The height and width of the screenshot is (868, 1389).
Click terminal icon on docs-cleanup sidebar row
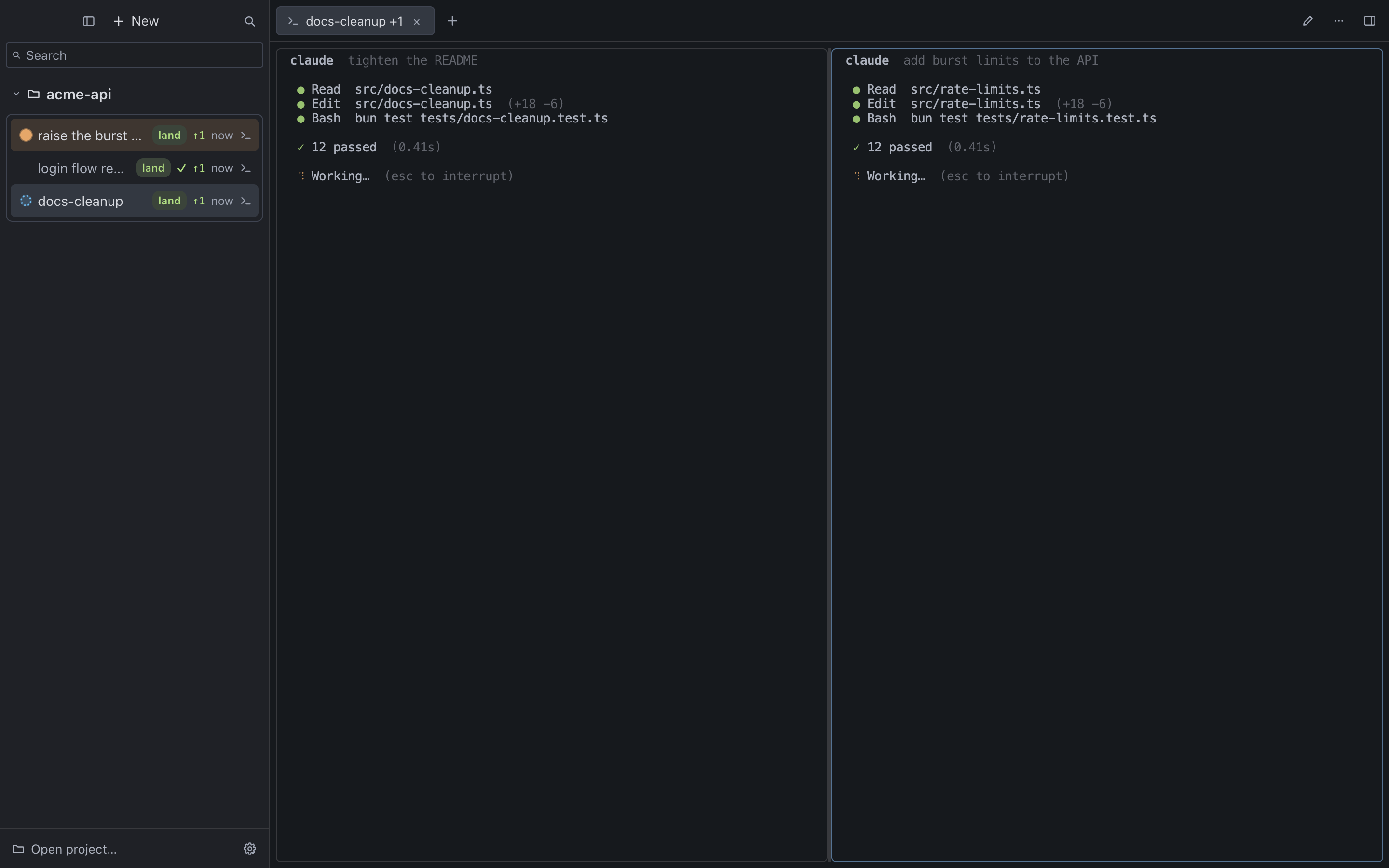pyautogui.click(x=245, y=201)
